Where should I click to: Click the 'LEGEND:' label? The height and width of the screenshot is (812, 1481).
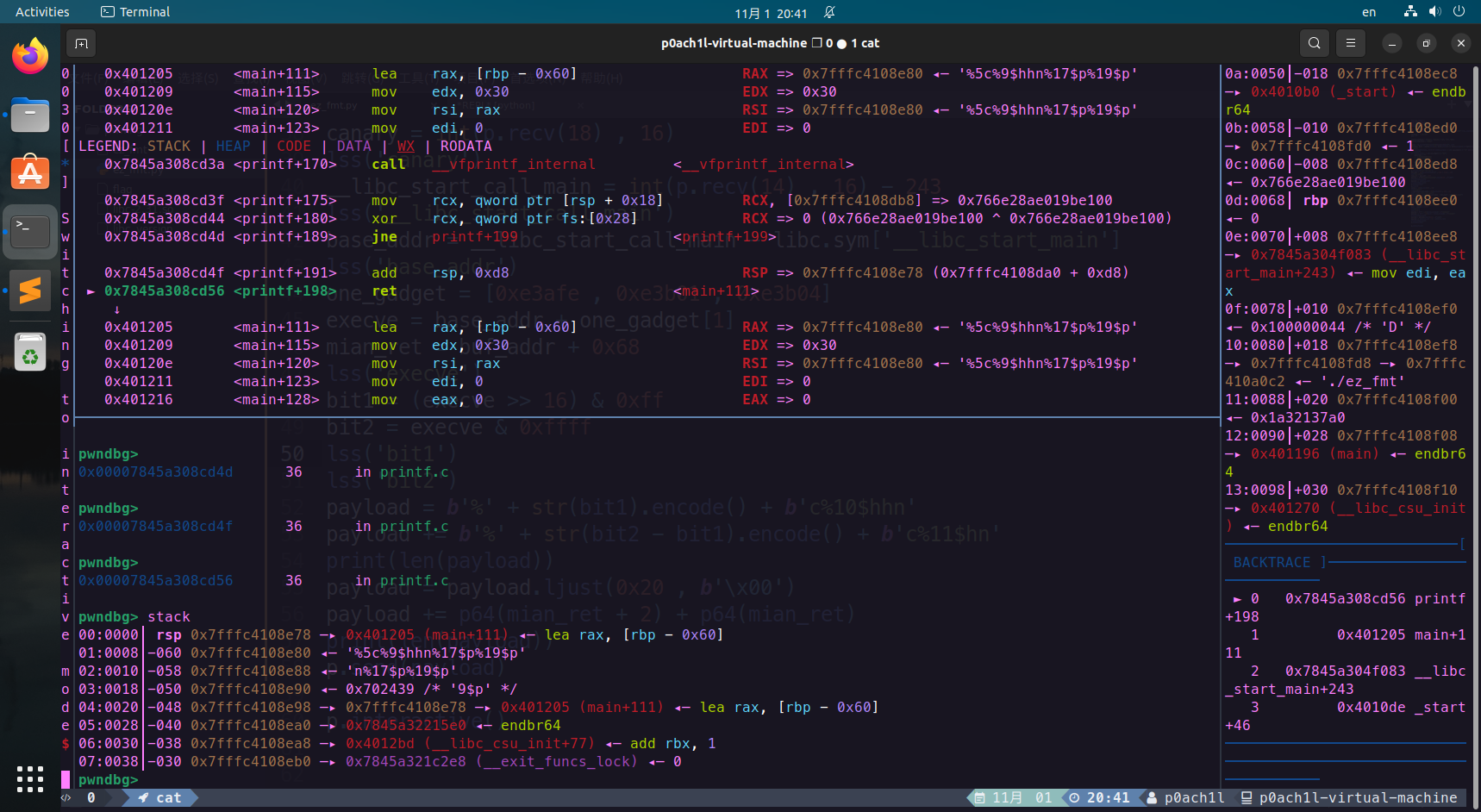108,147
